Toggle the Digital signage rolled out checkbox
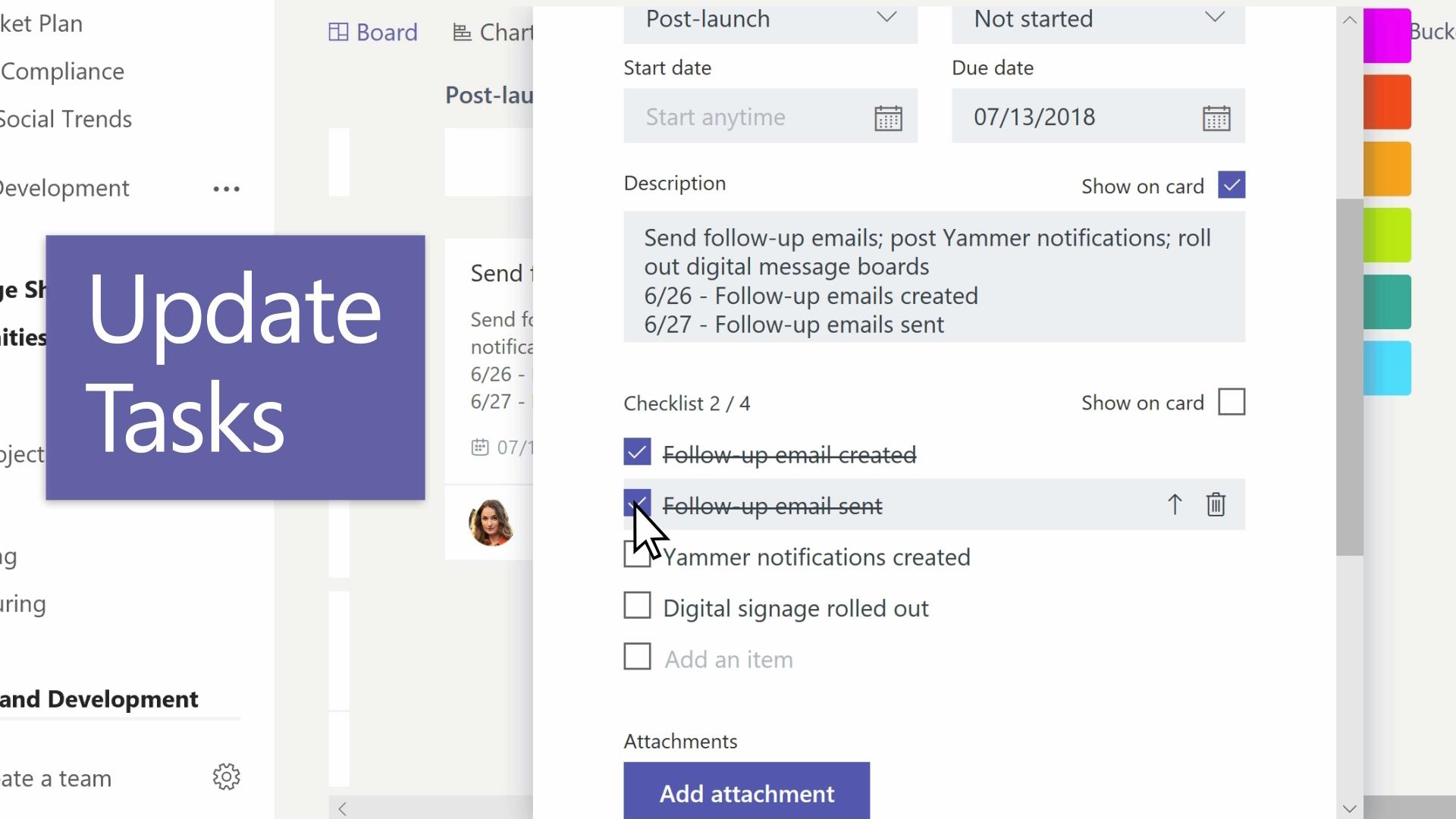The image size is (1456, 819). (x=637, y=607)
